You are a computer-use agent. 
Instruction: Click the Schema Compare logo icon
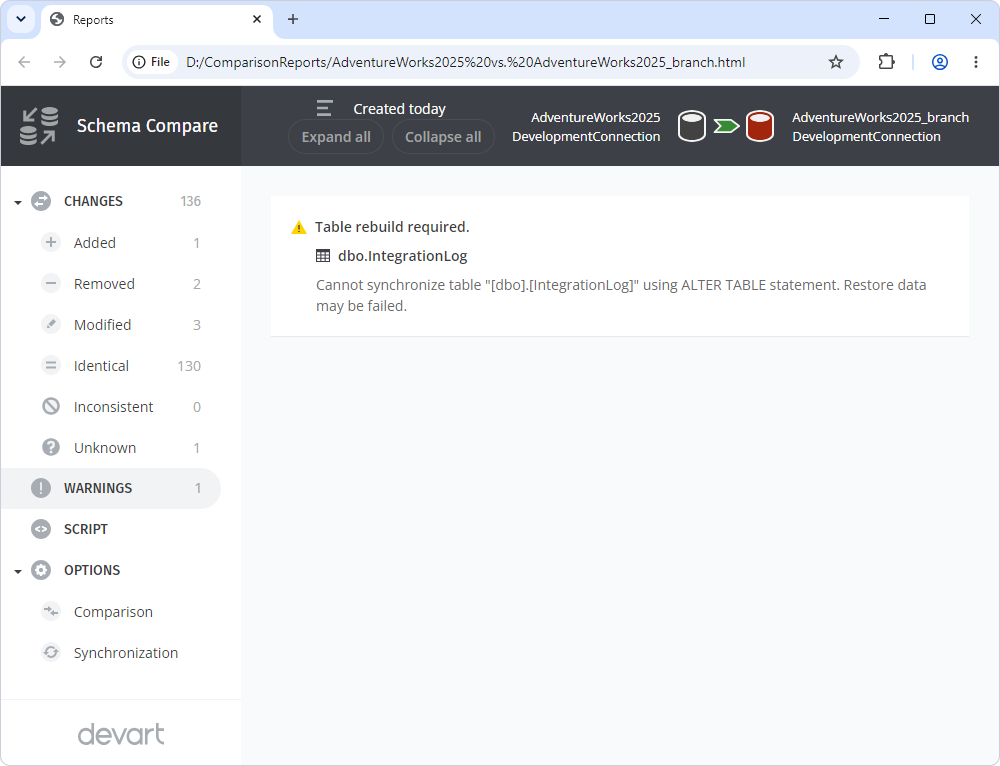[x=39, y=126]
